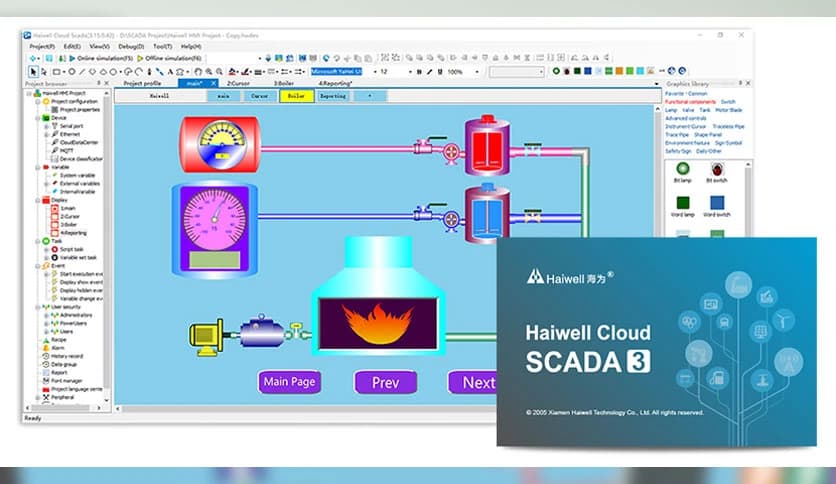Switch to the Project profile tab
Viewport: 836px width, 484px height.
pos(142,84)
